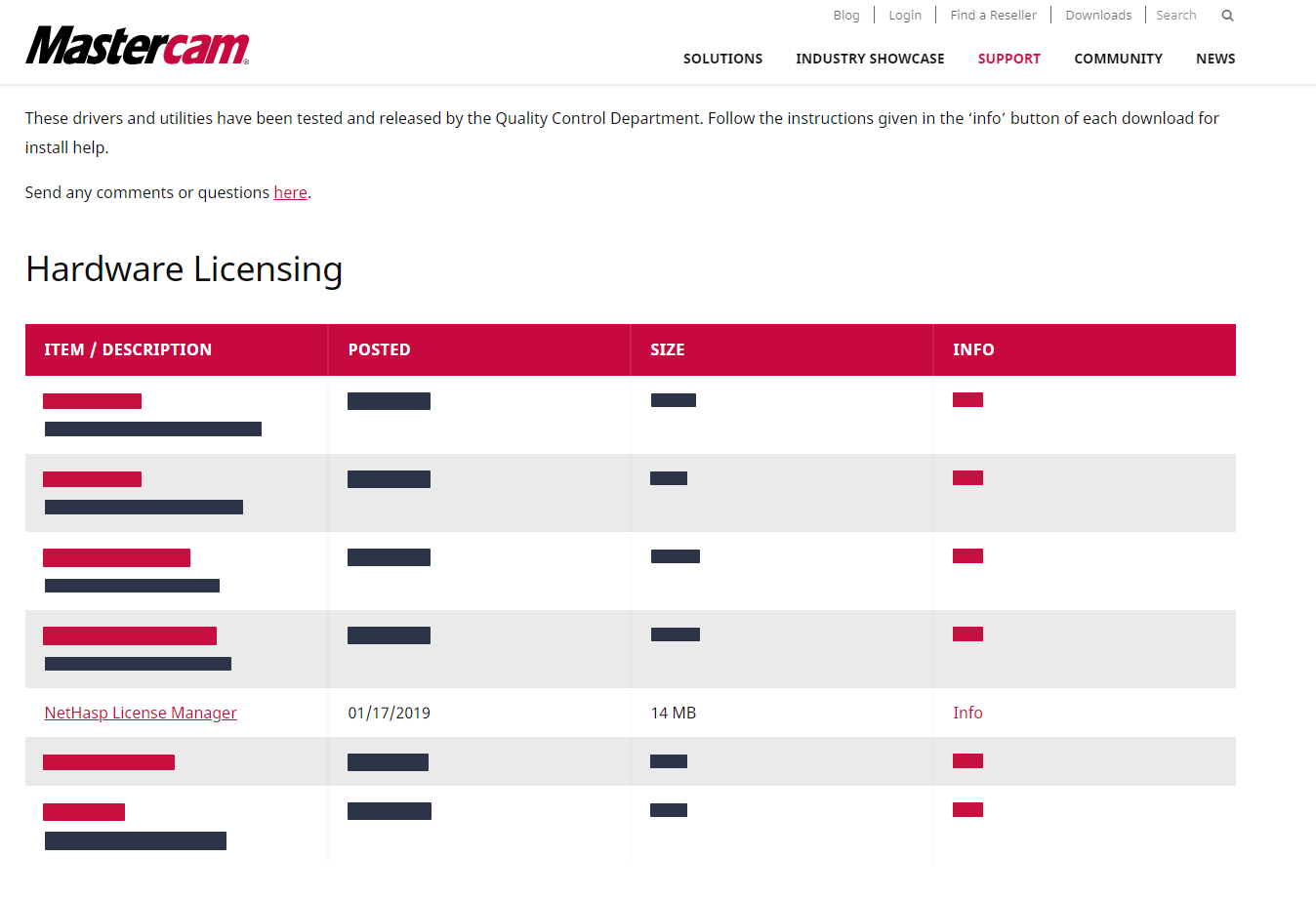The image size is (1316, 899).
Task: Go to Find a Reseller
Action: coord(993,15)
